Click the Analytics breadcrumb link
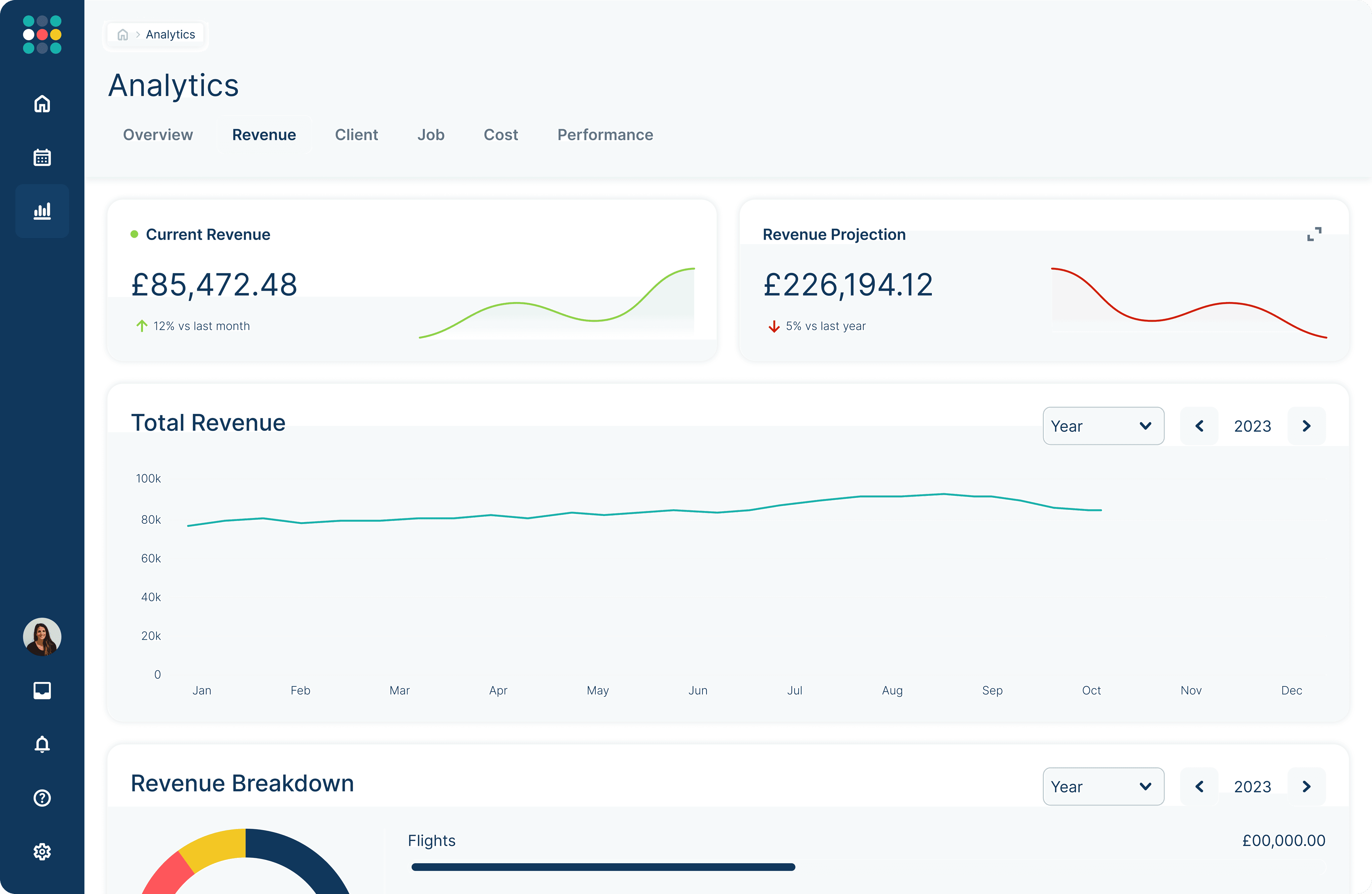Image resolution: width=1372 pixels, height=894 pixels. [170, 34]
